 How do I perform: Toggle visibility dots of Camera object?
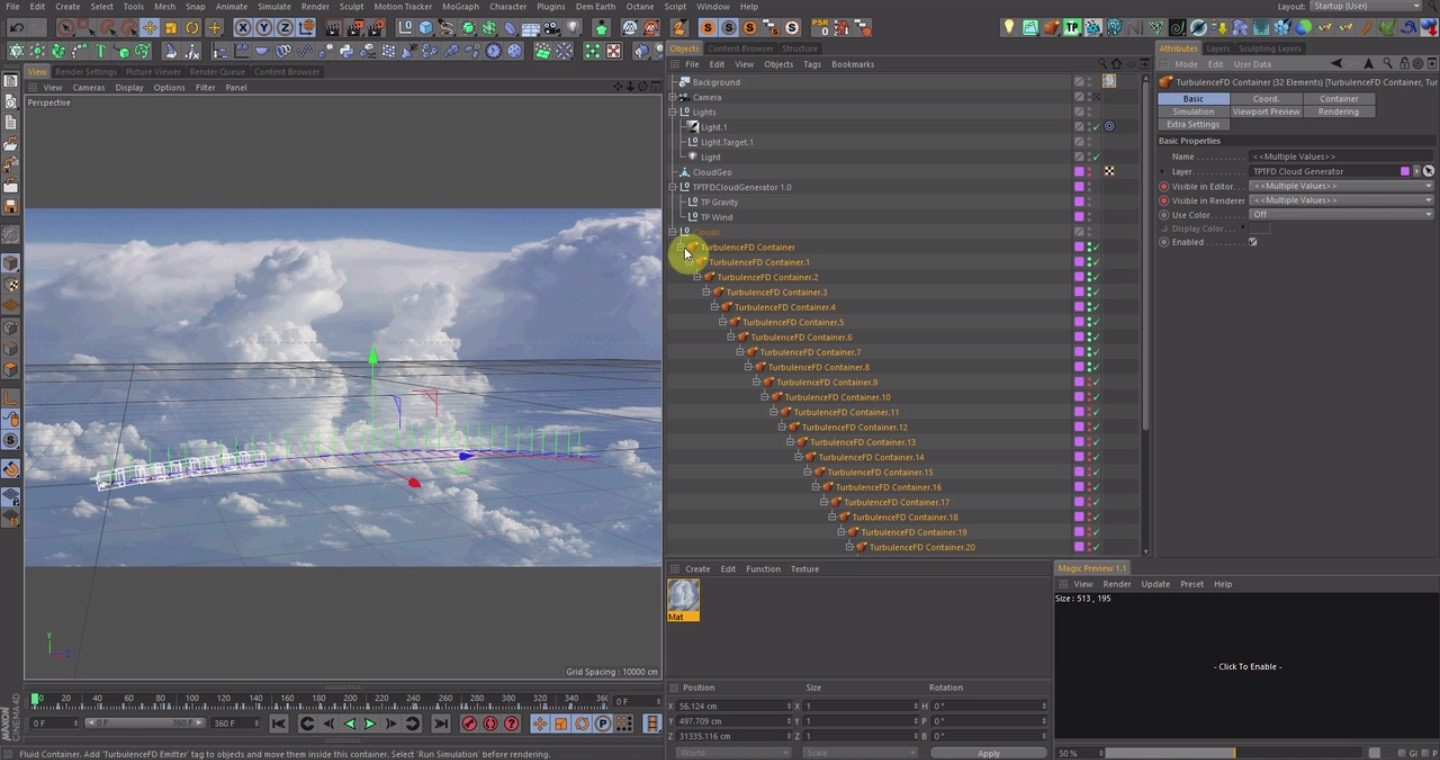point(1089,97)
